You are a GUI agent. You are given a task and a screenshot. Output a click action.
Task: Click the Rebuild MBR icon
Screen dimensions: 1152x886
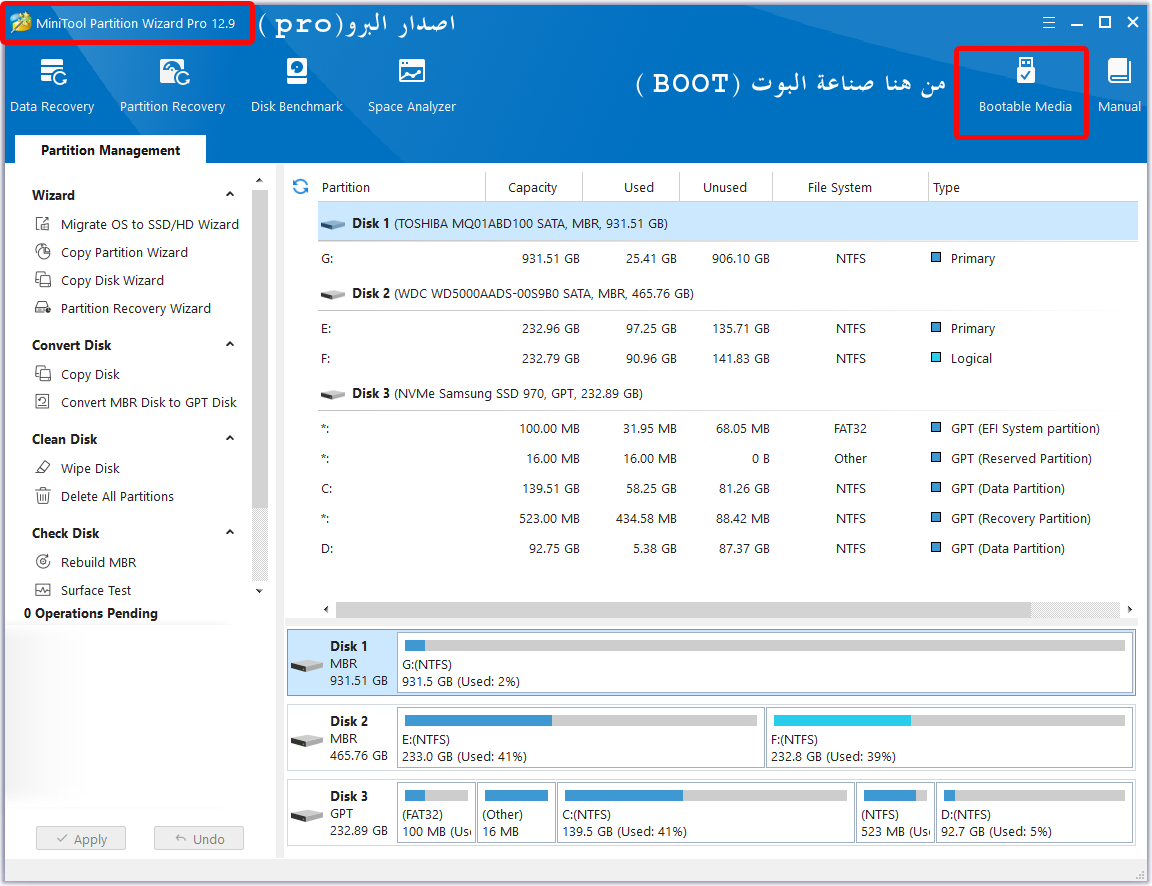pyautogui.click(x=43, y=562)
